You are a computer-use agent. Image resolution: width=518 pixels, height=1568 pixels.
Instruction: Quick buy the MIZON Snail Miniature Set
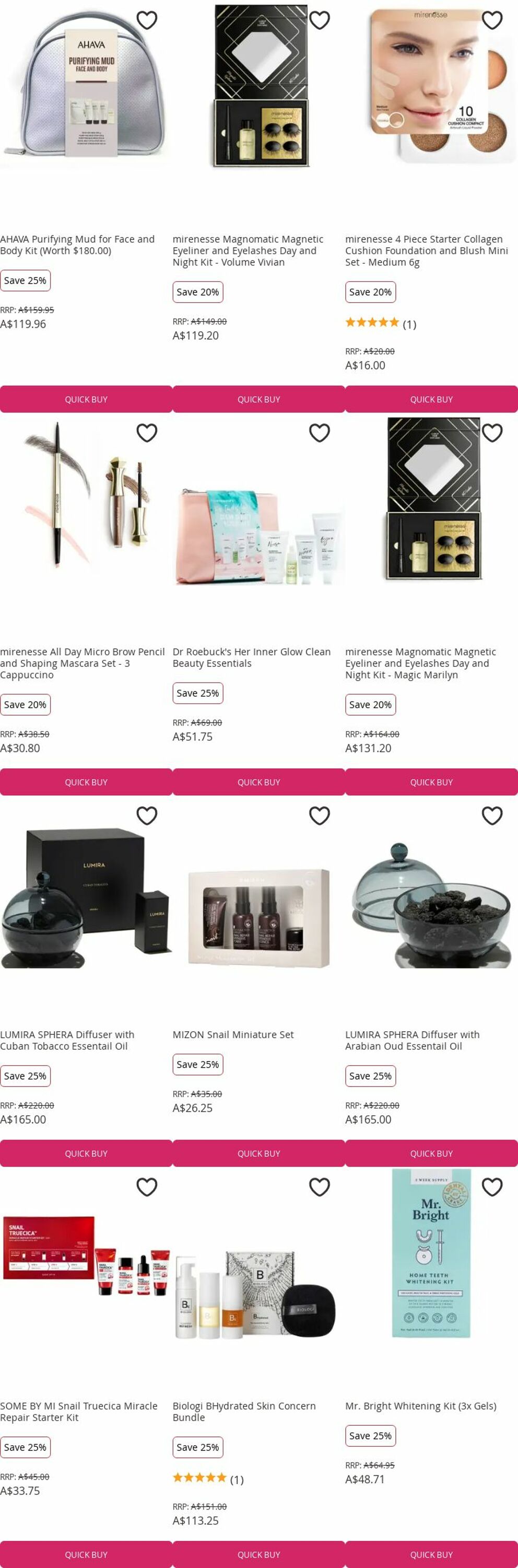point(259,1154)
